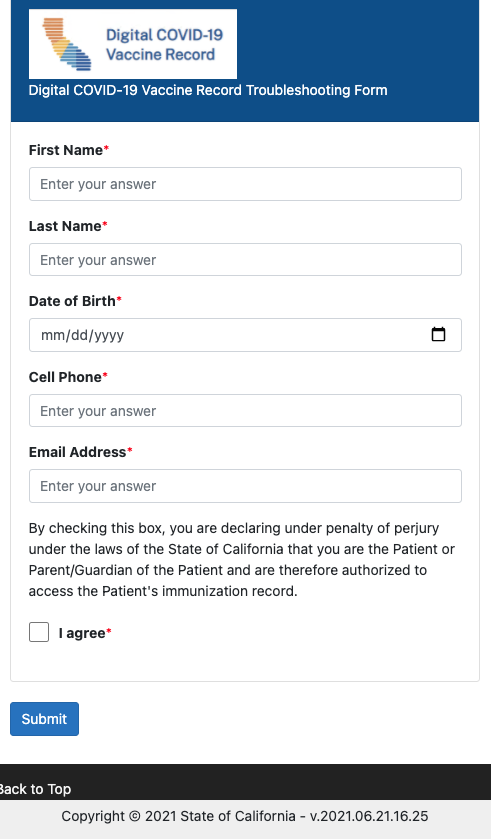Select the mm month segment of date
The image size is (491, 839).
coord(53,335)
